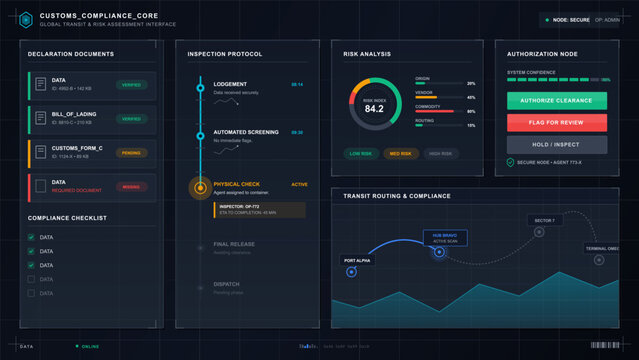Screen dimensions: 639x360
Task: Check the fourth unchecked DATA checkbox
Action: (x=31, y=279)
